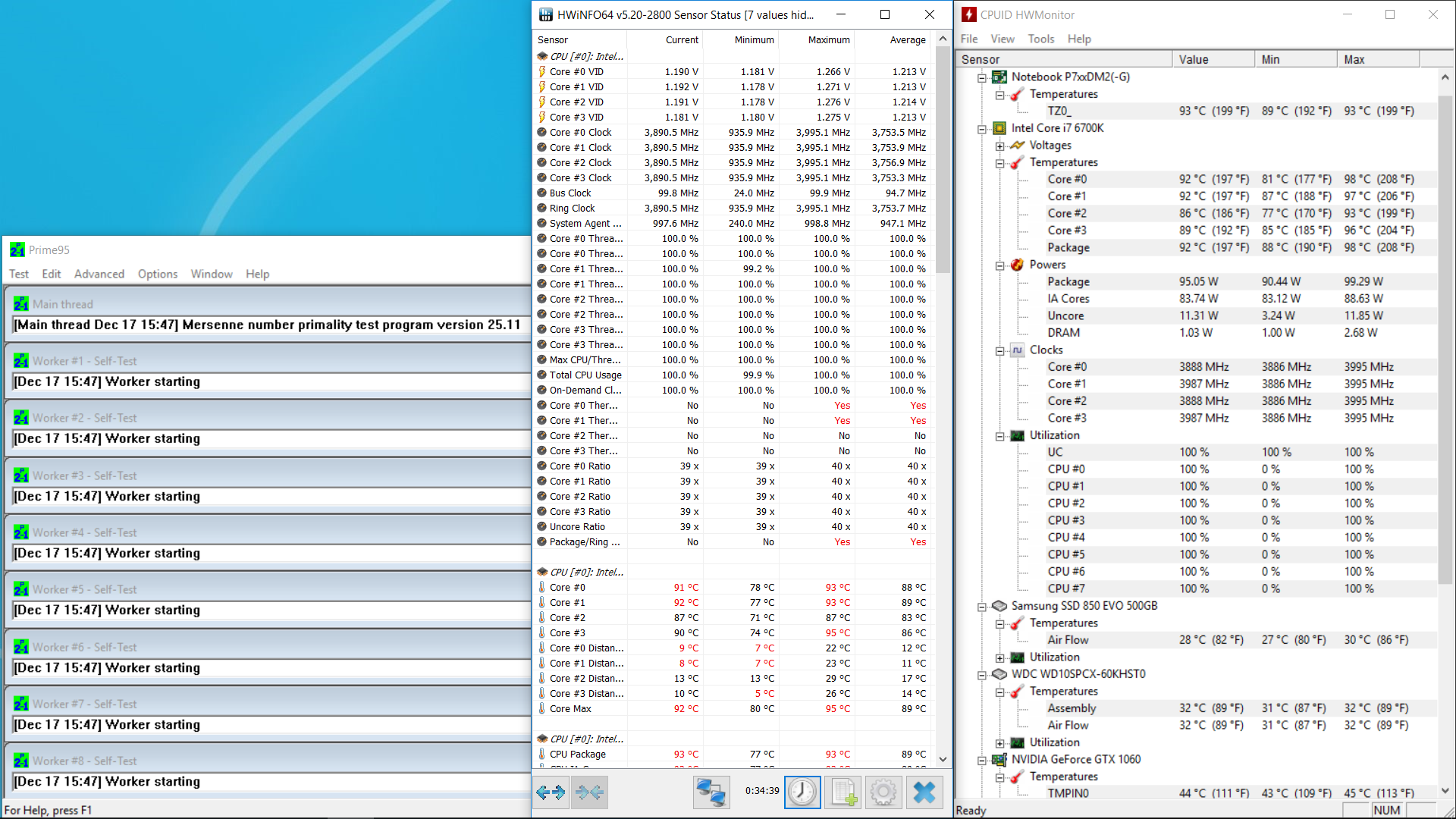Collapse the CPU Clocks node

(999, 350)
